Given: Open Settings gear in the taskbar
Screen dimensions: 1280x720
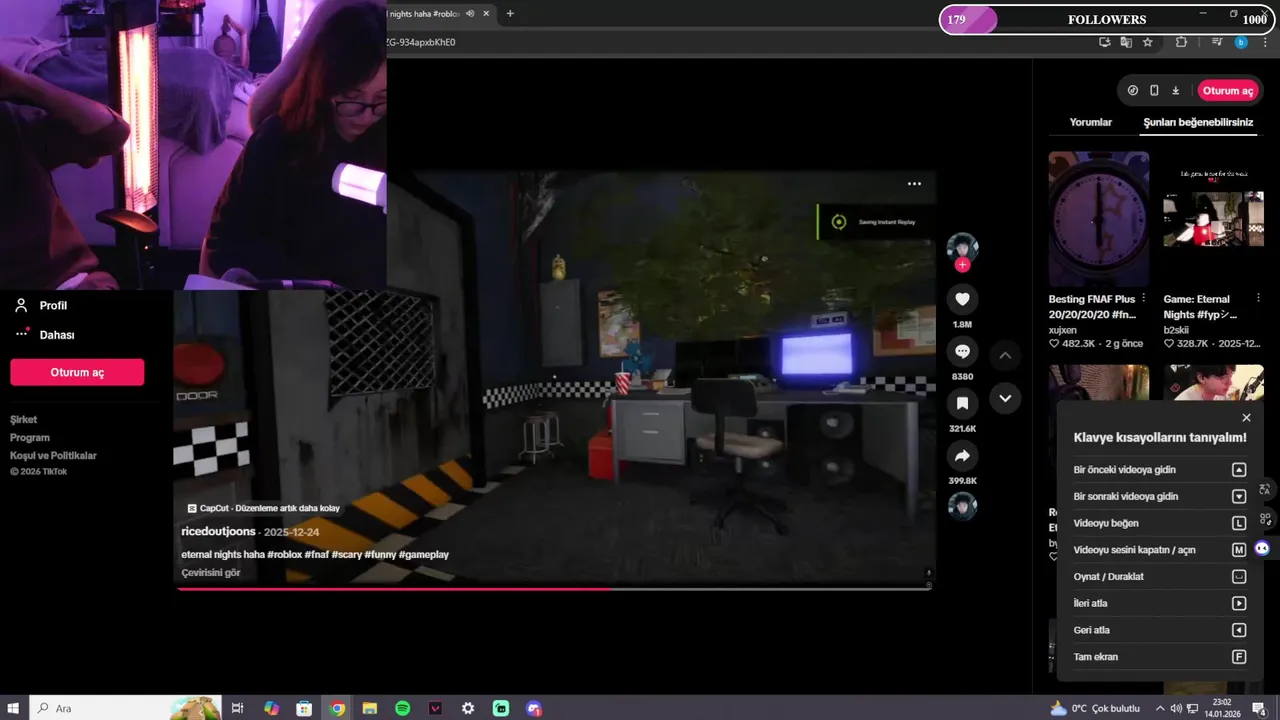Looking at the screenshot, I should coord(468,708).
